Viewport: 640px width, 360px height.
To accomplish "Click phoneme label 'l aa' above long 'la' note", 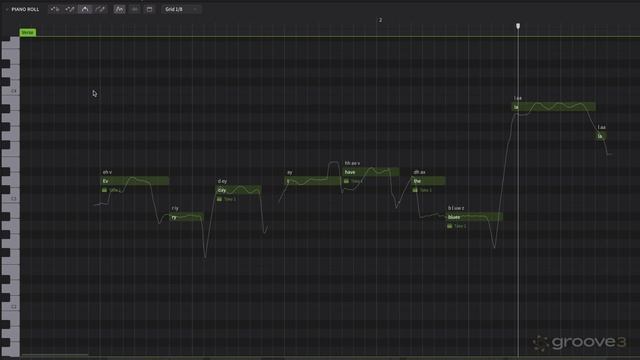I will click(x=518, y=98).
